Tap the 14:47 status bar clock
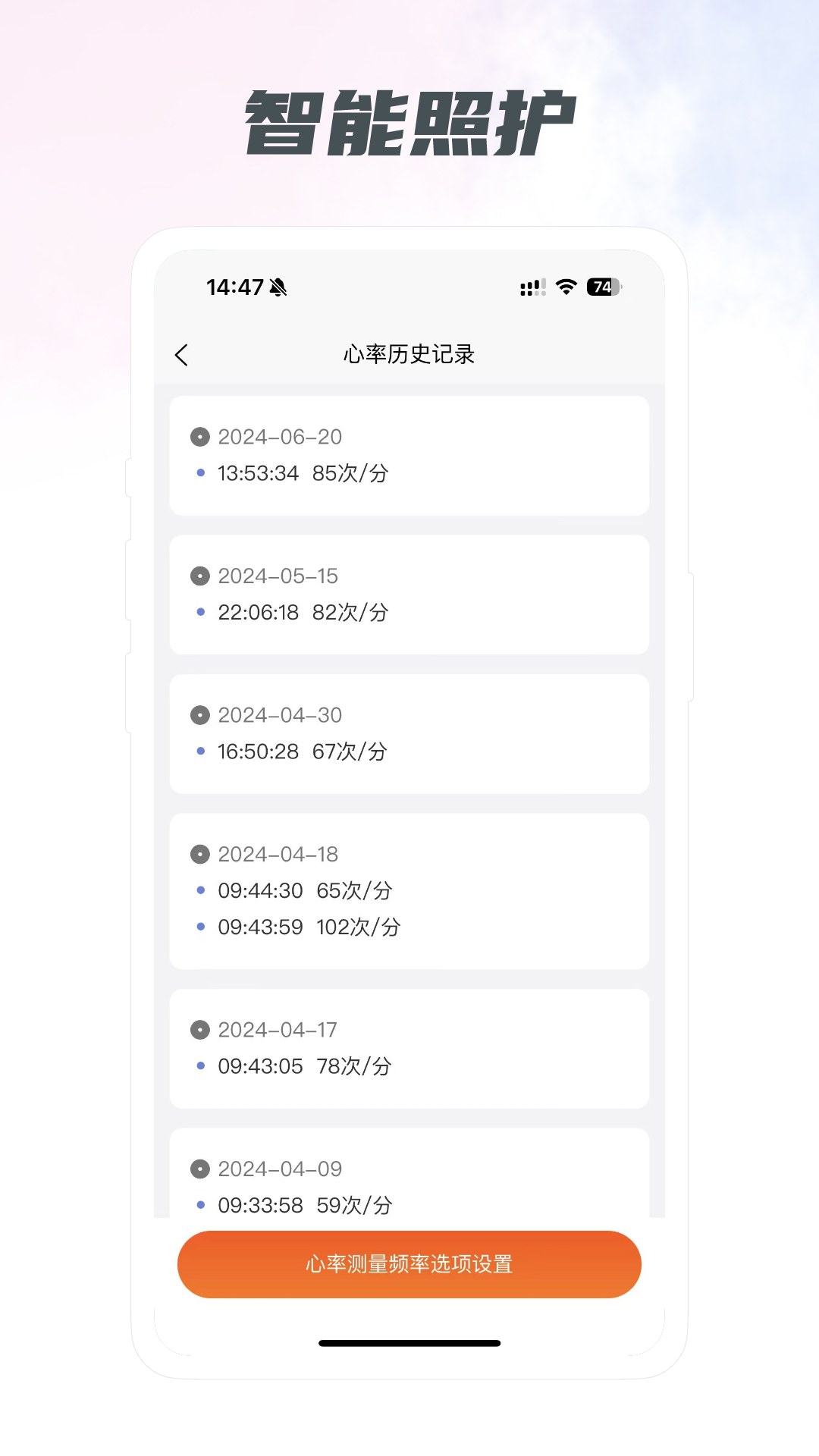Screen dimensions: 819x1456 235,287
